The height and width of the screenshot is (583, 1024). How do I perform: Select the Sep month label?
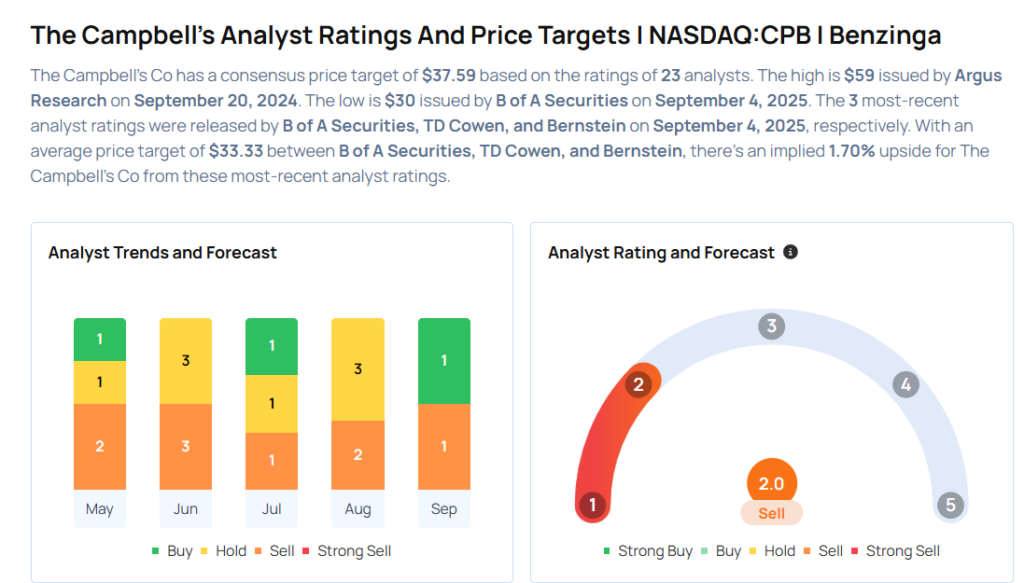(444, 509)
